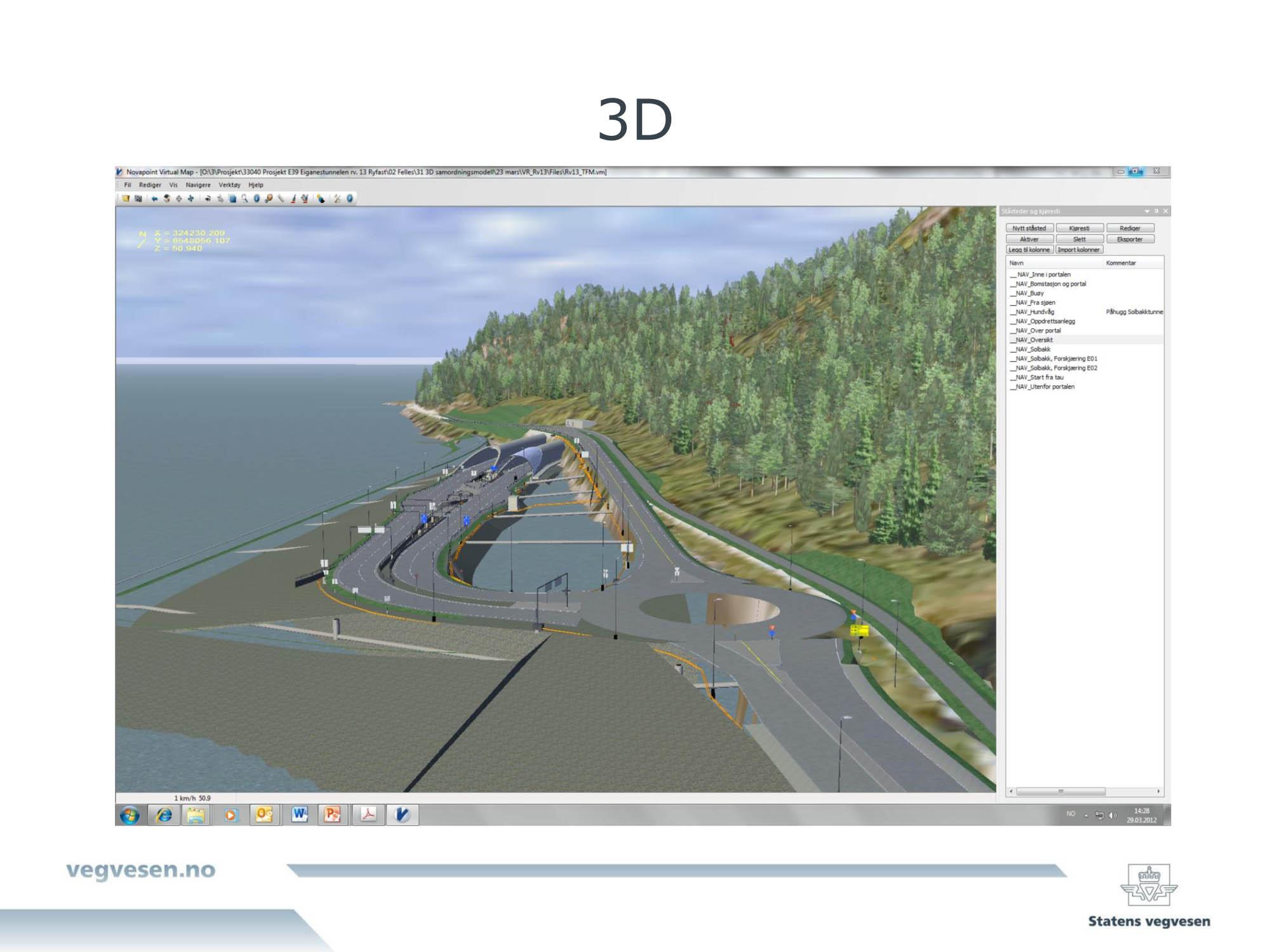Click the list scrollbar left arrow
The width and height of the screenshot is (1270, 952).
pyautogui.click(x=1012, y=791)
